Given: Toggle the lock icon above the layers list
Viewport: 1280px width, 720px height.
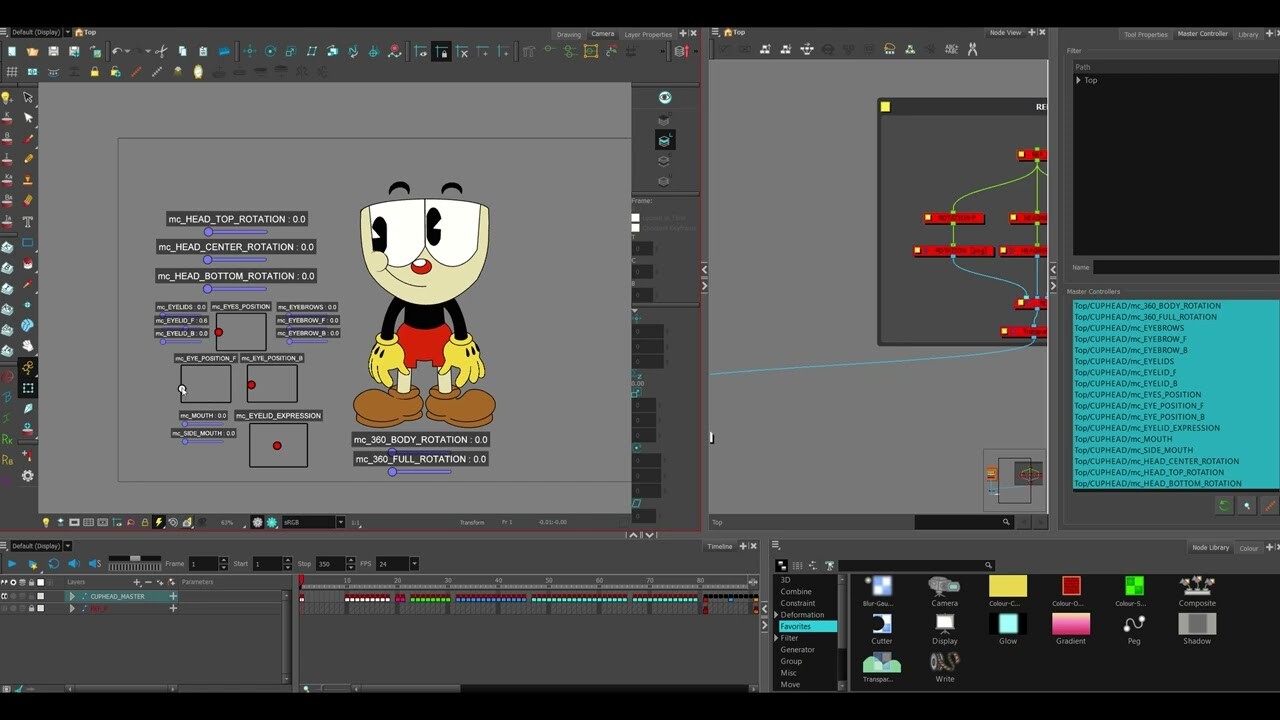Looking at the screenshot, I should 31,582.
